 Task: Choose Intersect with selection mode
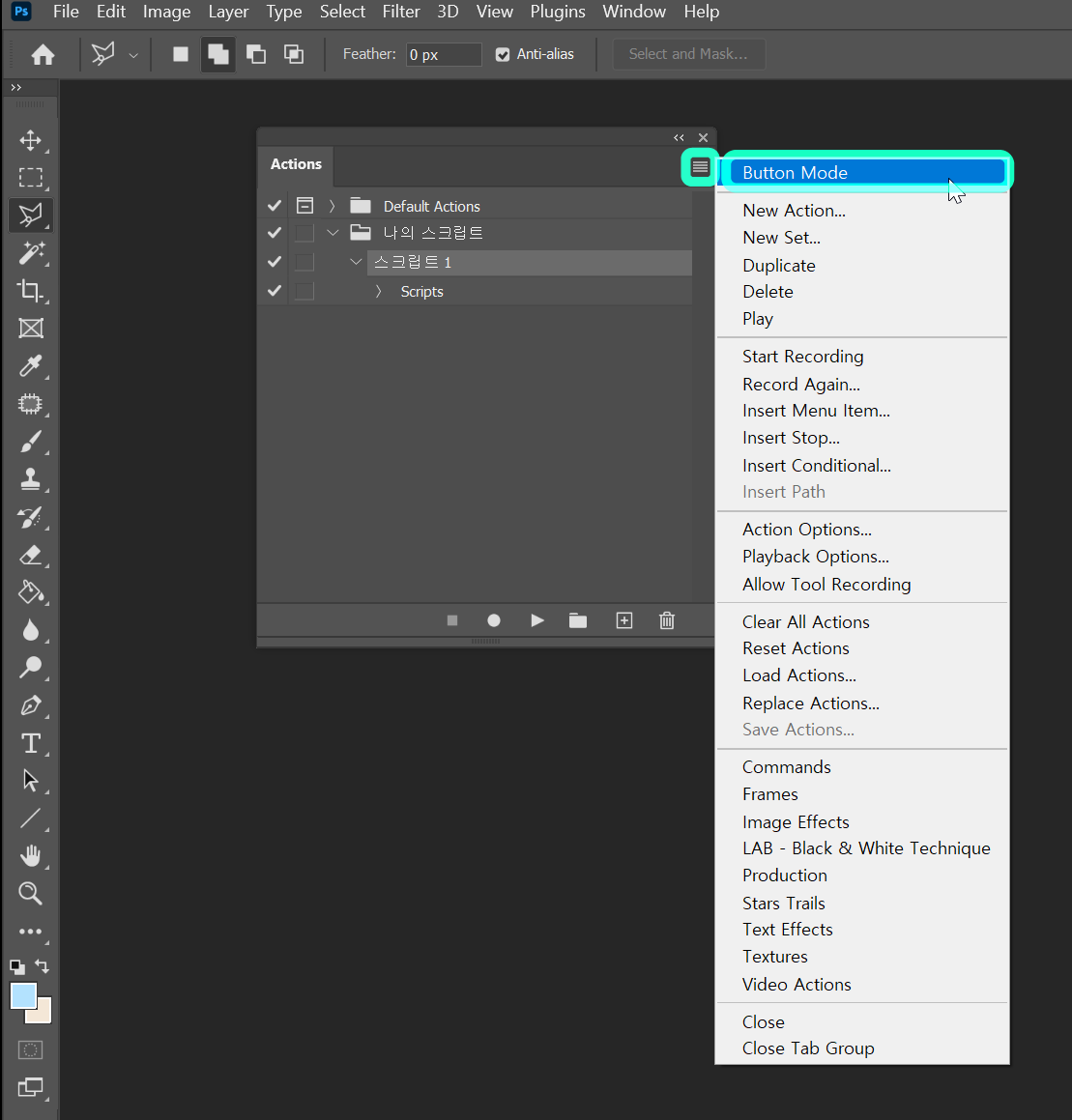[x=294, y=54]
